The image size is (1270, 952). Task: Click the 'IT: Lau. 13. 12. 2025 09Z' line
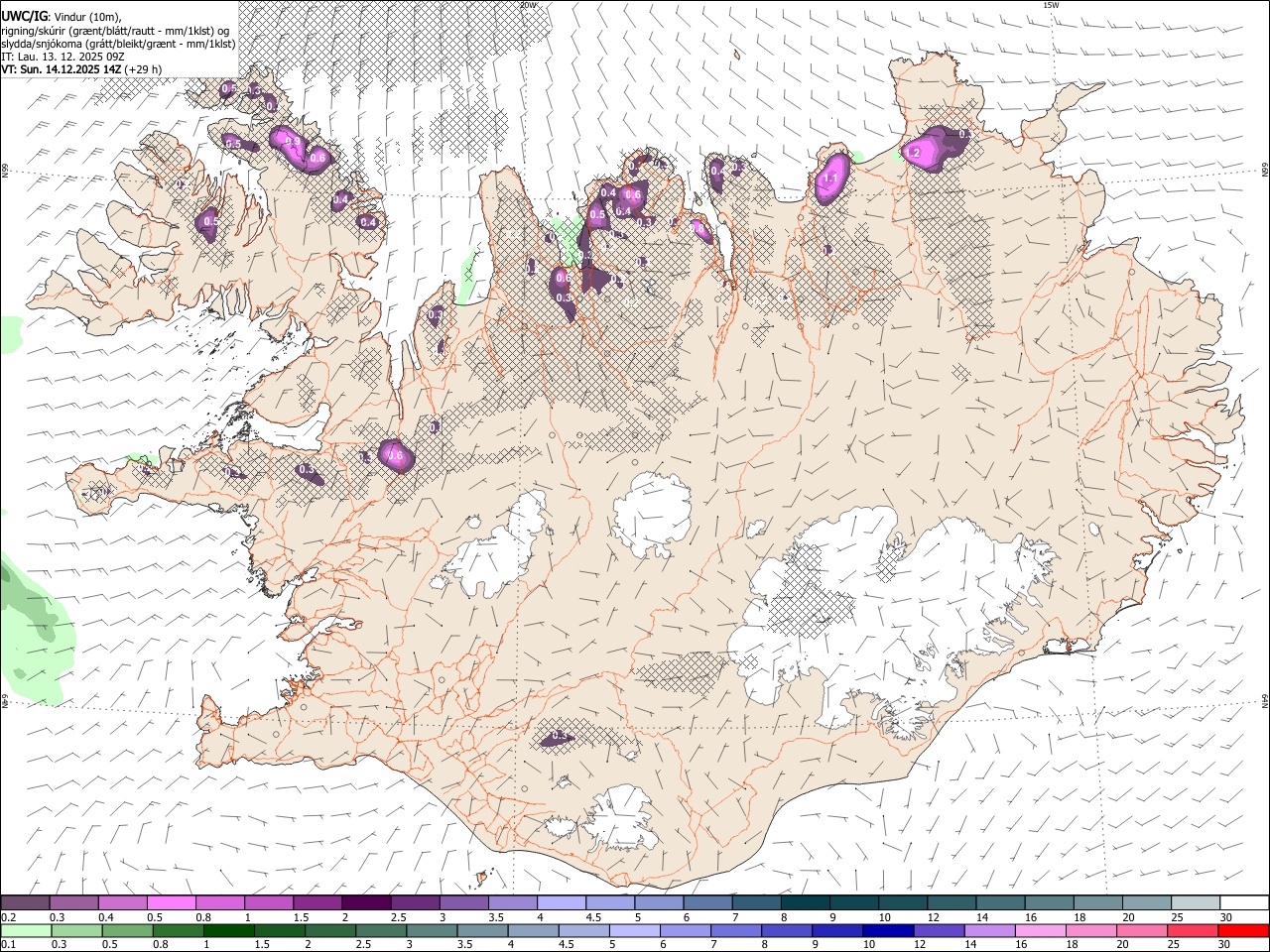[x=63, y=57]
